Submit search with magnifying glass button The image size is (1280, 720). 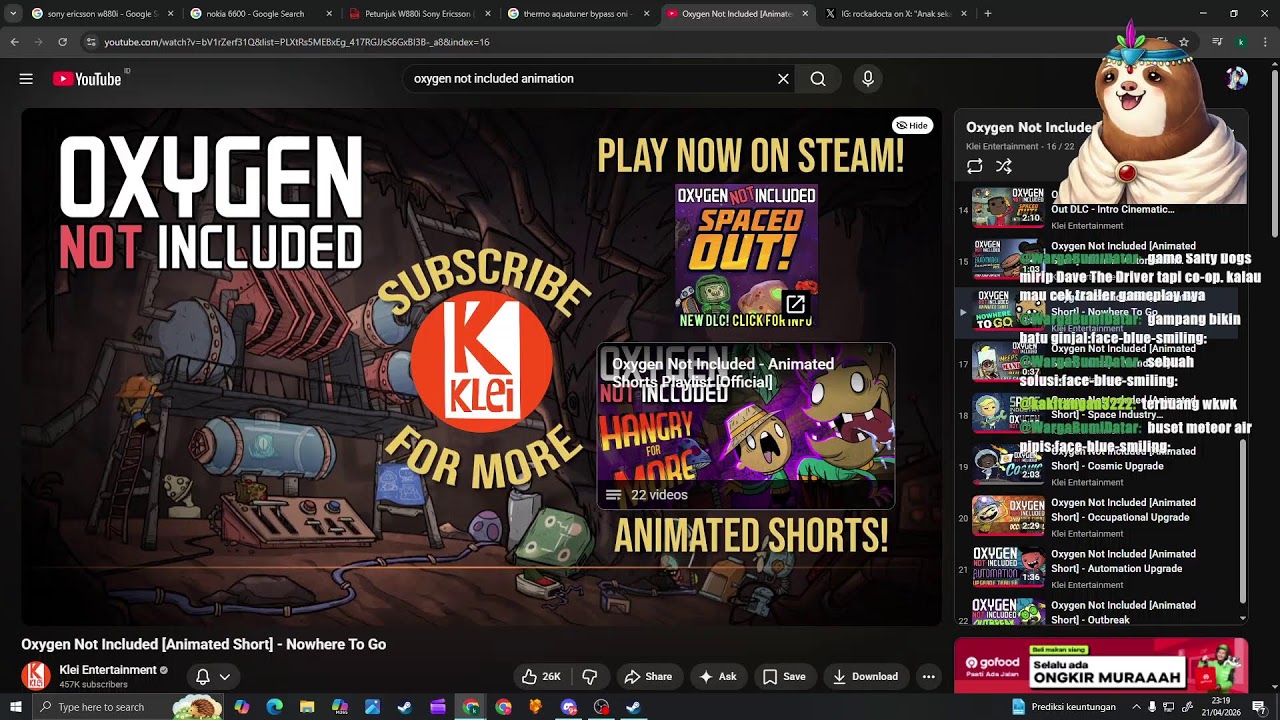tap(818, 79)
